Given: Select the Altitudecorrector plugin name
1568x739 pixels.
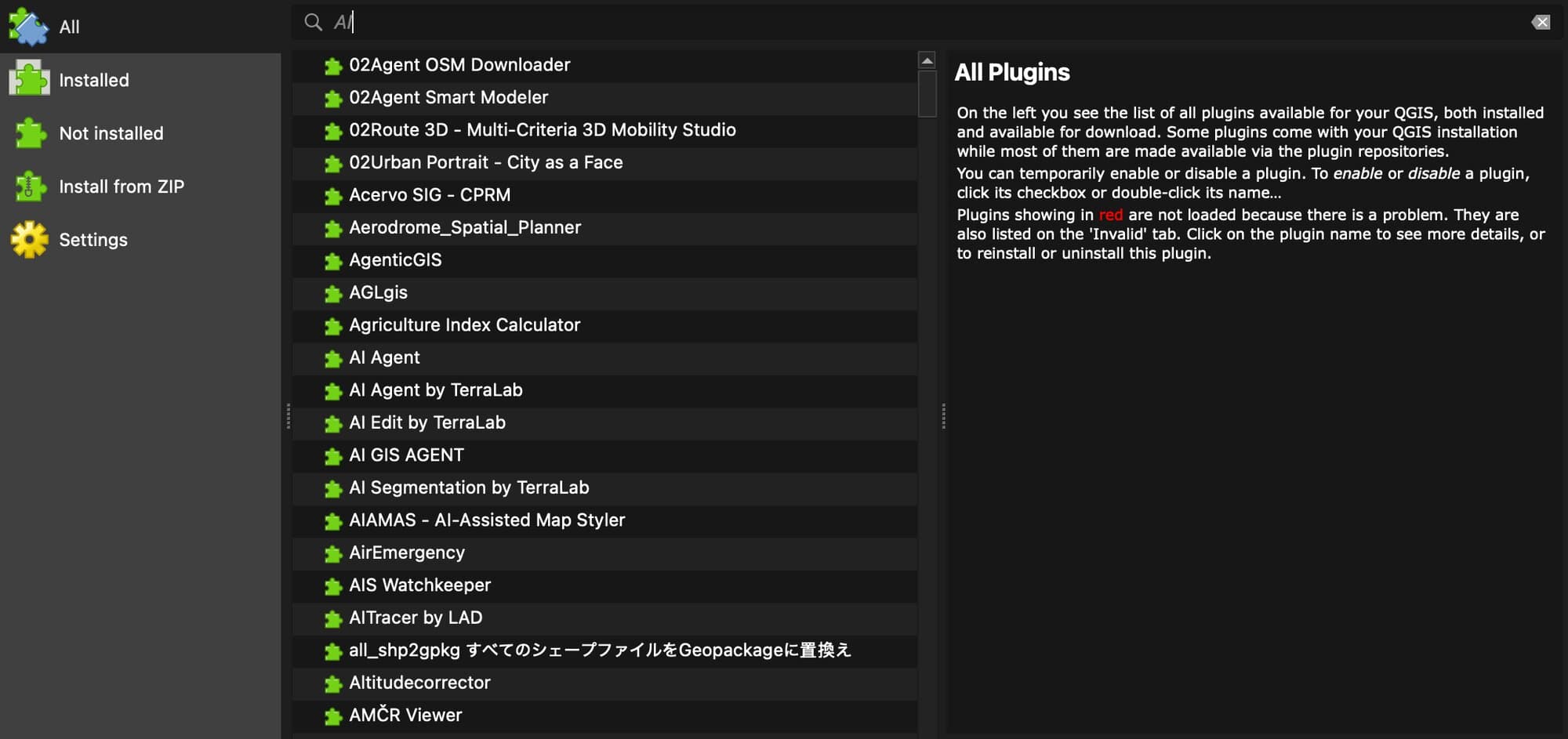Looking at the screenshot, I should [x=419, y=683].
